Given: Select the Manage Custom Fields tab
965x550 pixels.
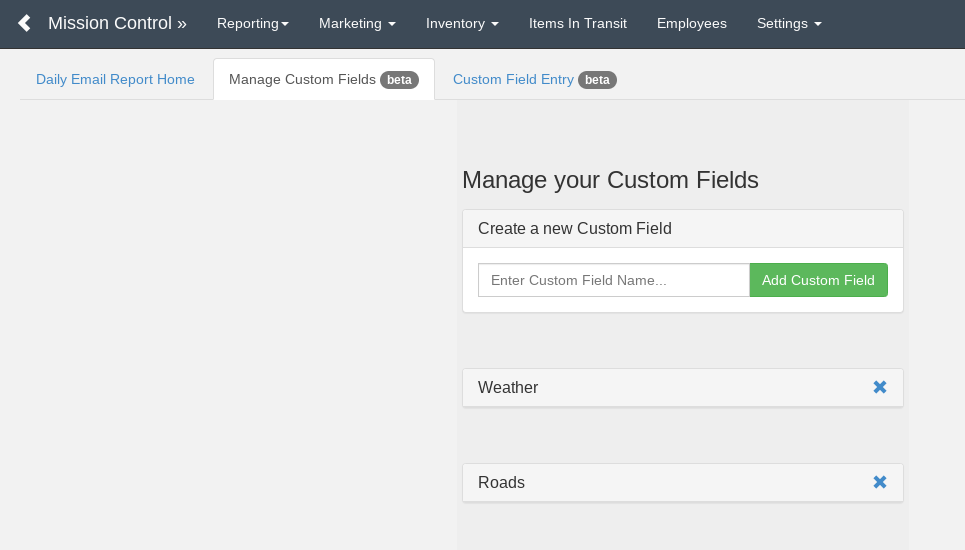Looking at the screenshot, I should (x=324, y=79).
